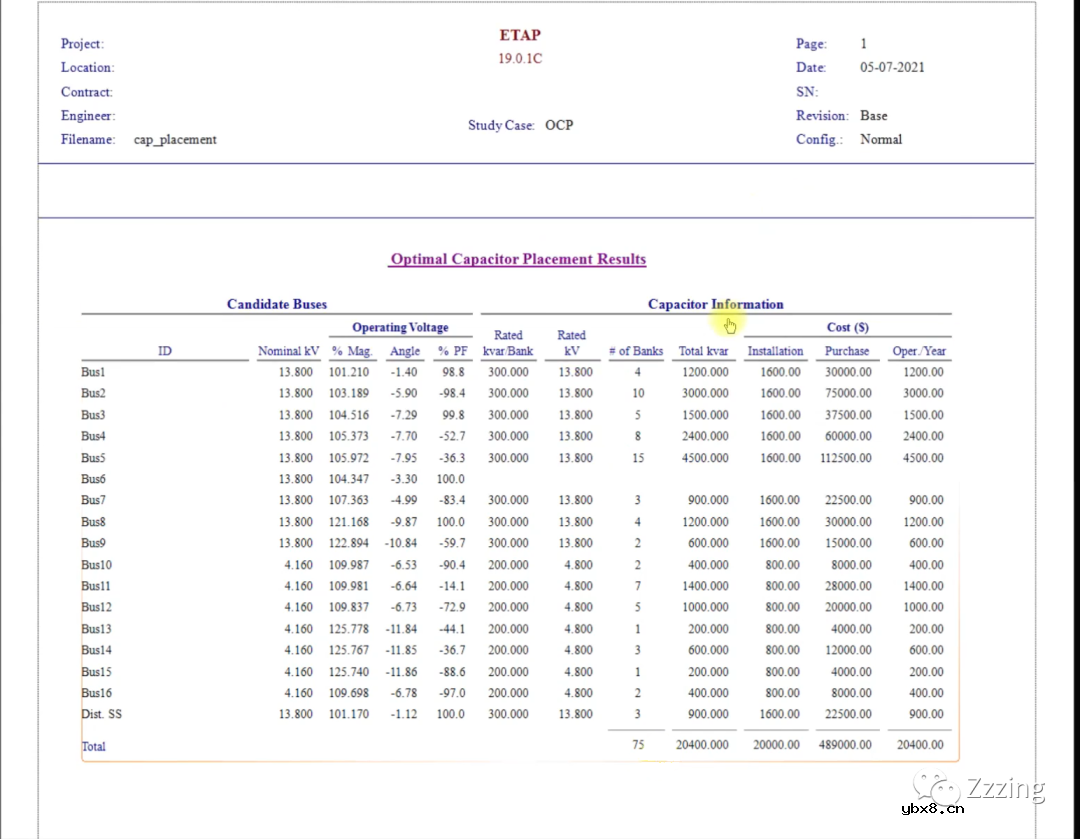This screenshot has height=839, width=1080.
Task: Select the Capacitor Information column group header
Action: 715,304
